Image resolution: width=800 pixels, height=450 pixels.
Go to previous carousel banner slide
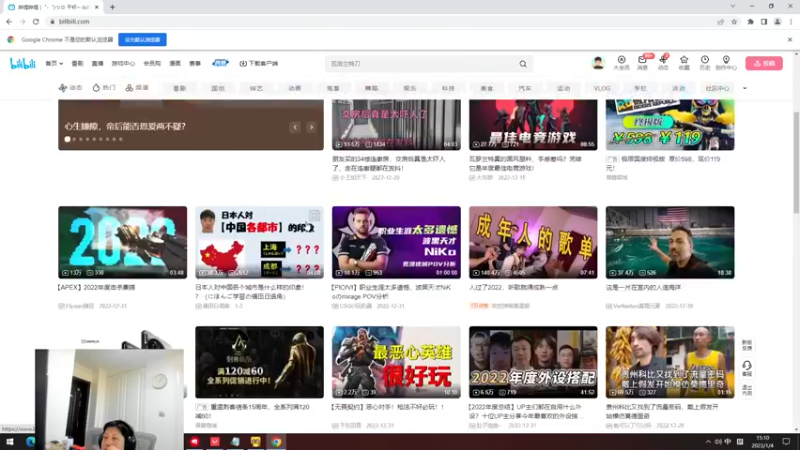[295, 127]
